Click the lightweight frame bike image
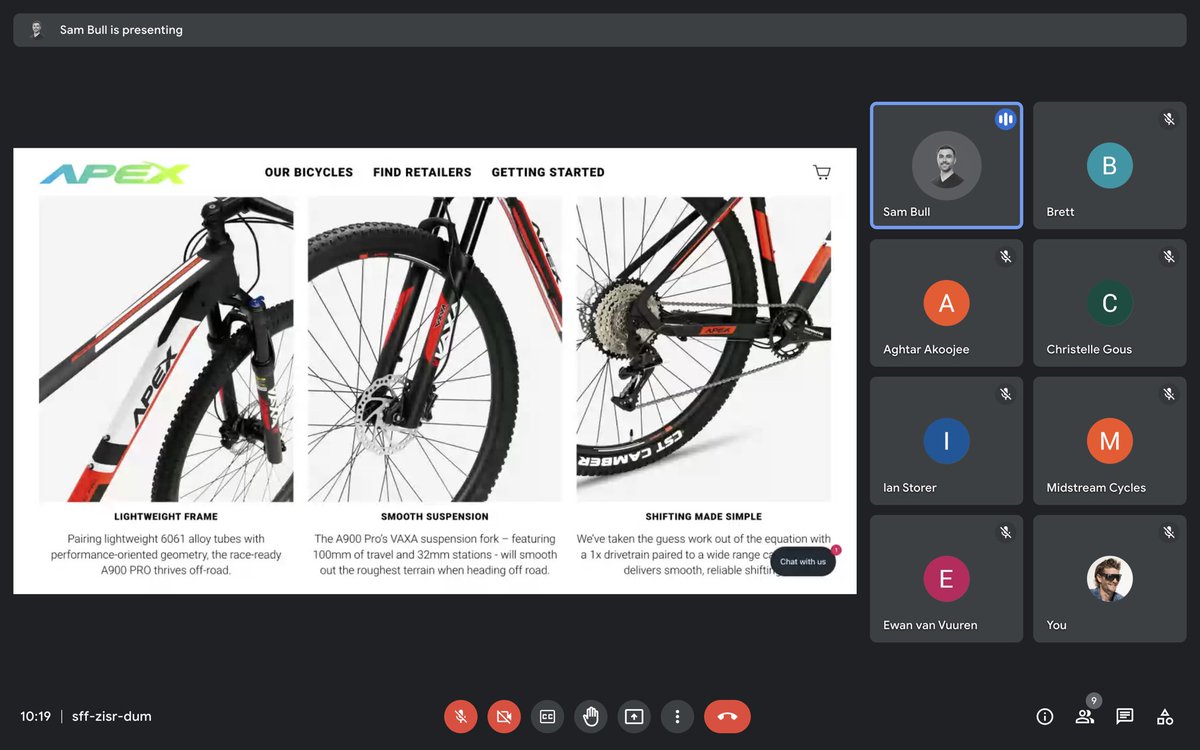 coord(166,349)
